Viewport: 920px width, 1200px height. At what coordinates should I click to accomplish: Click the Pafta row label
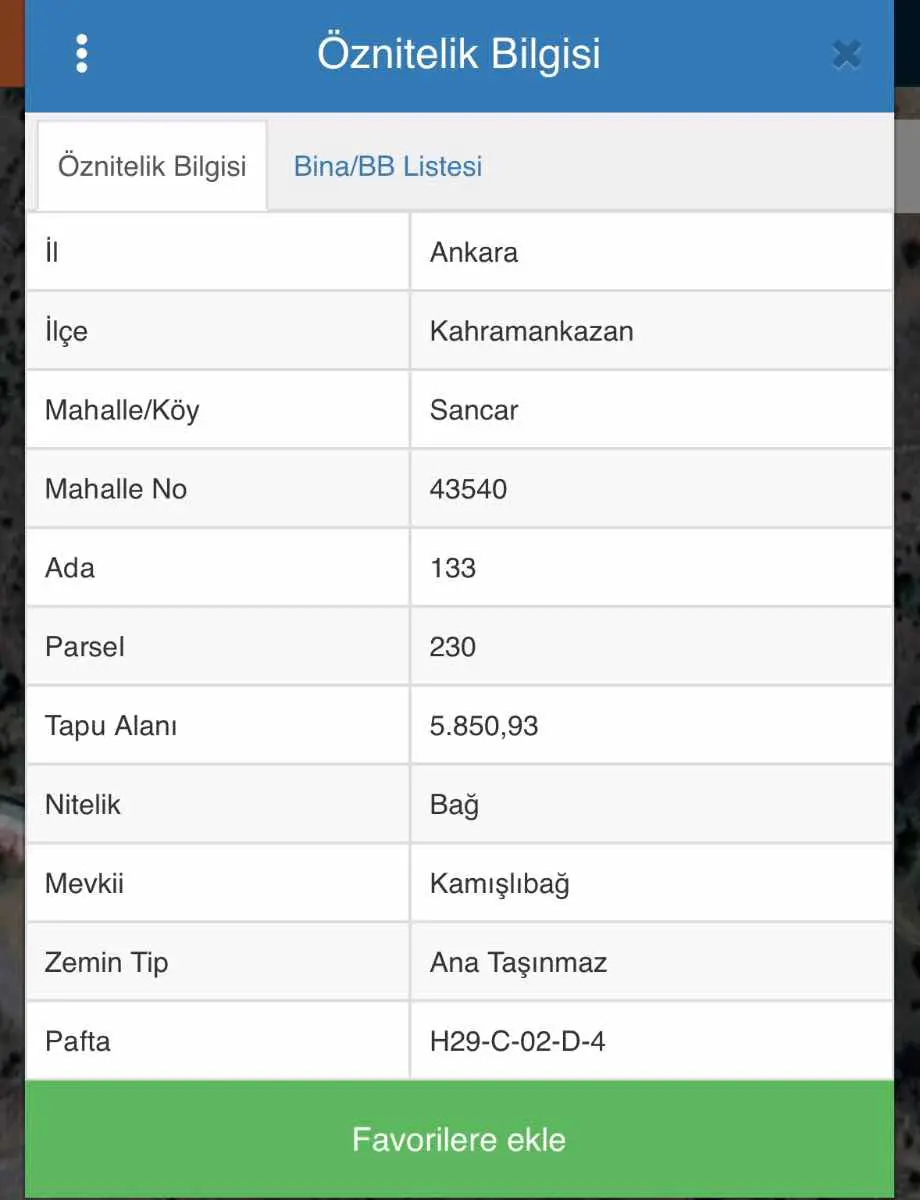coord(78,1042)
